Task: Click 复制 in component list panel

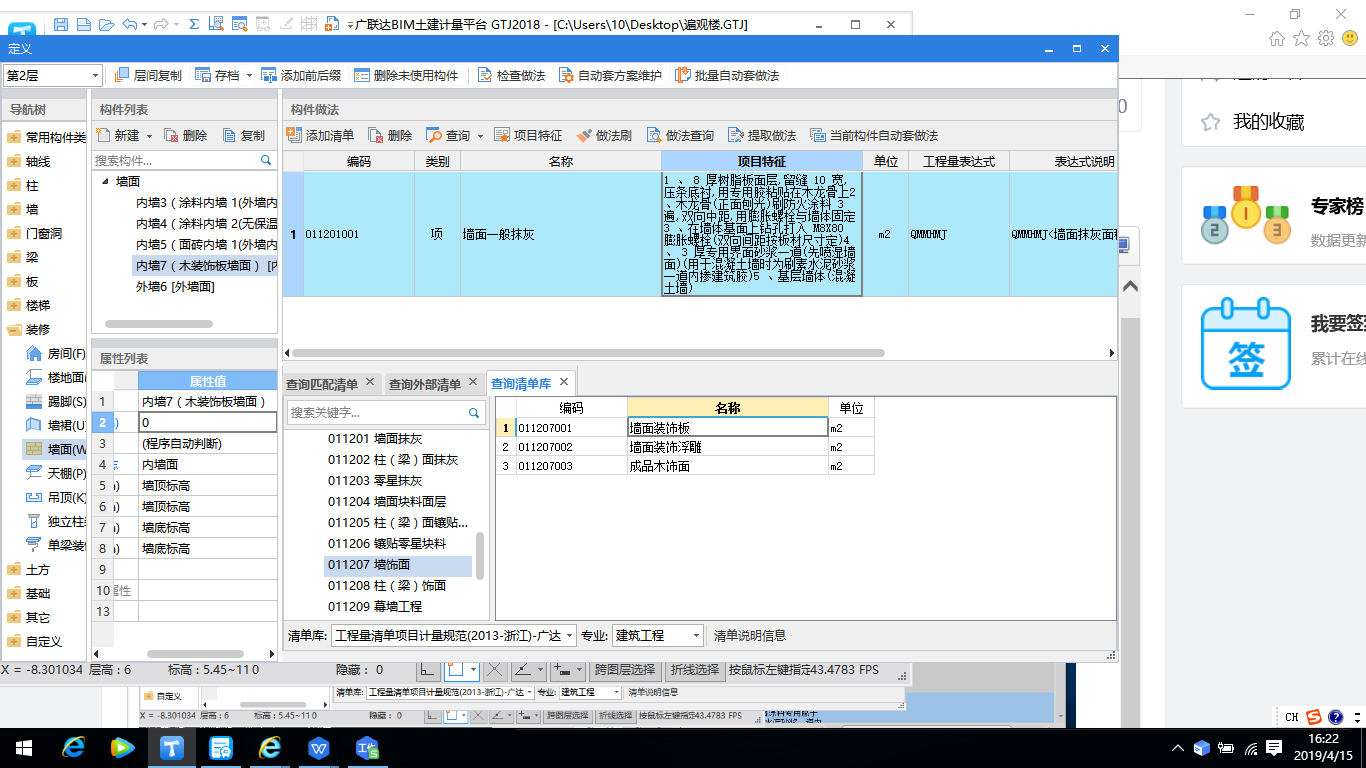Action: pos(244,135)
